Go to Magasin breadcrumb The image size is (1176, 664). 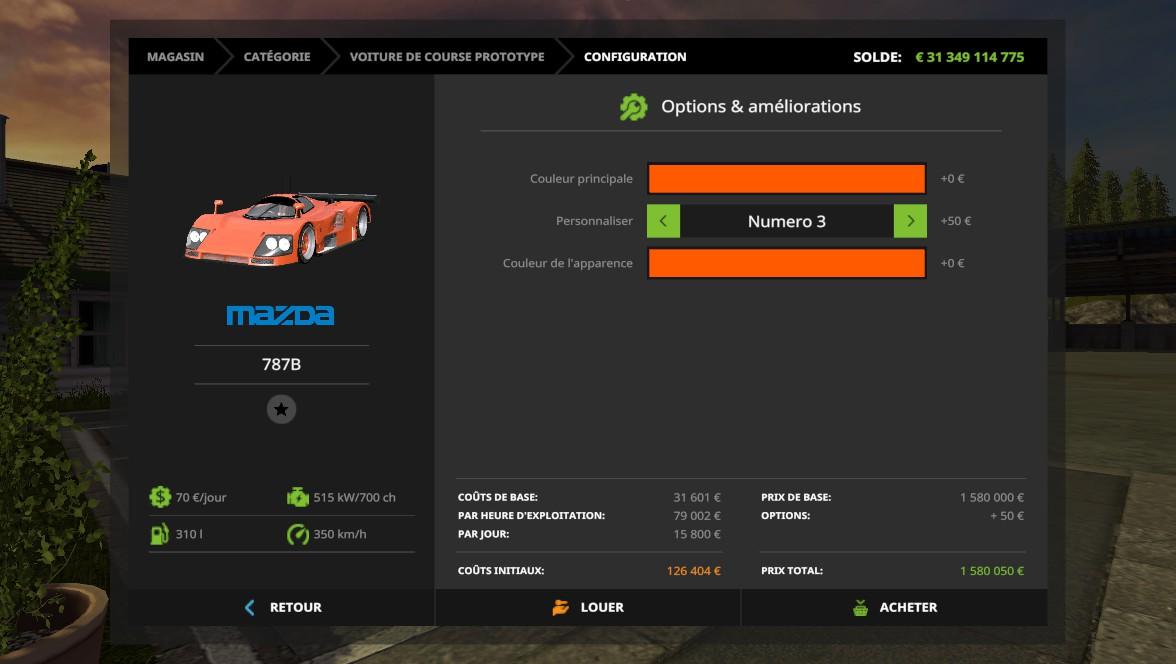pyautogui.click(x=175, y=57)
